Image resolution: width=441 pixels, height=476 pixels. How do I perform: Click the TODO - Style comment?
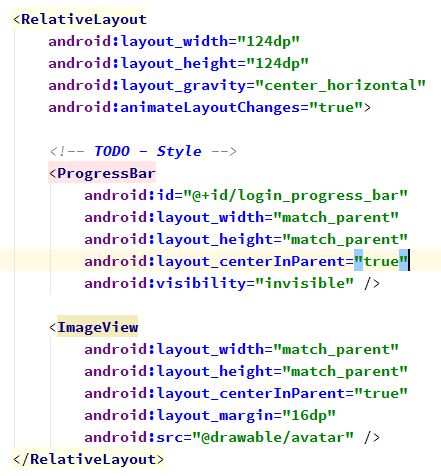pyautogui.click(x=143, y=151)
